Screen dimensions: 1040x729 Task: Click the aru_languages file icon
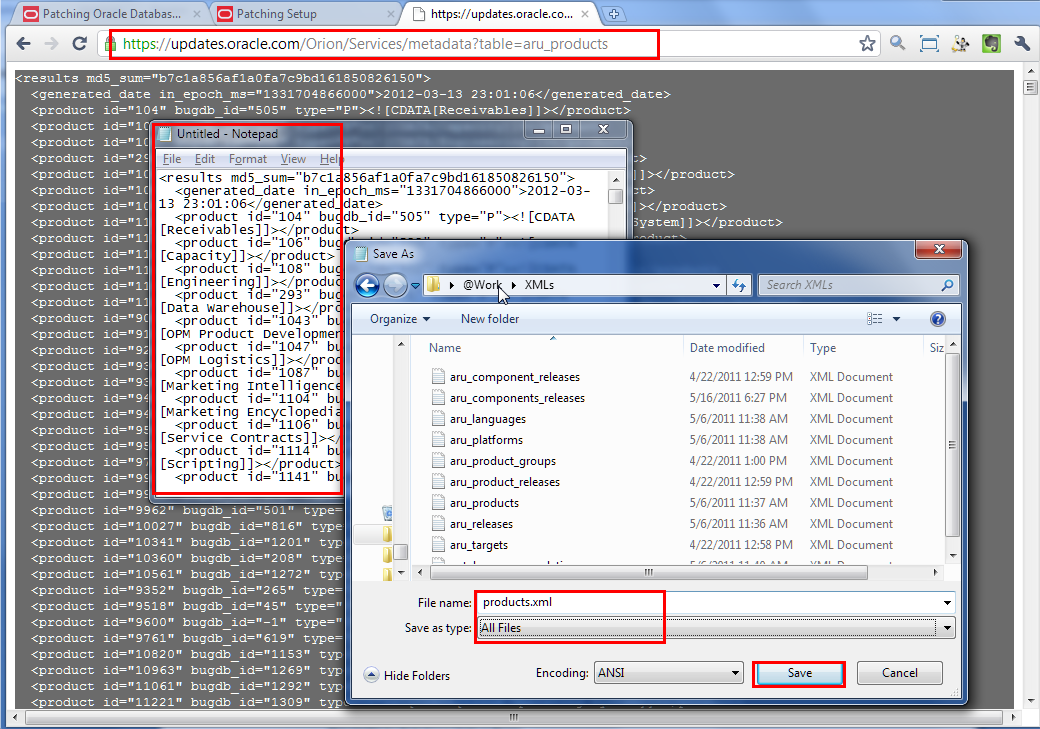point(438,419)
